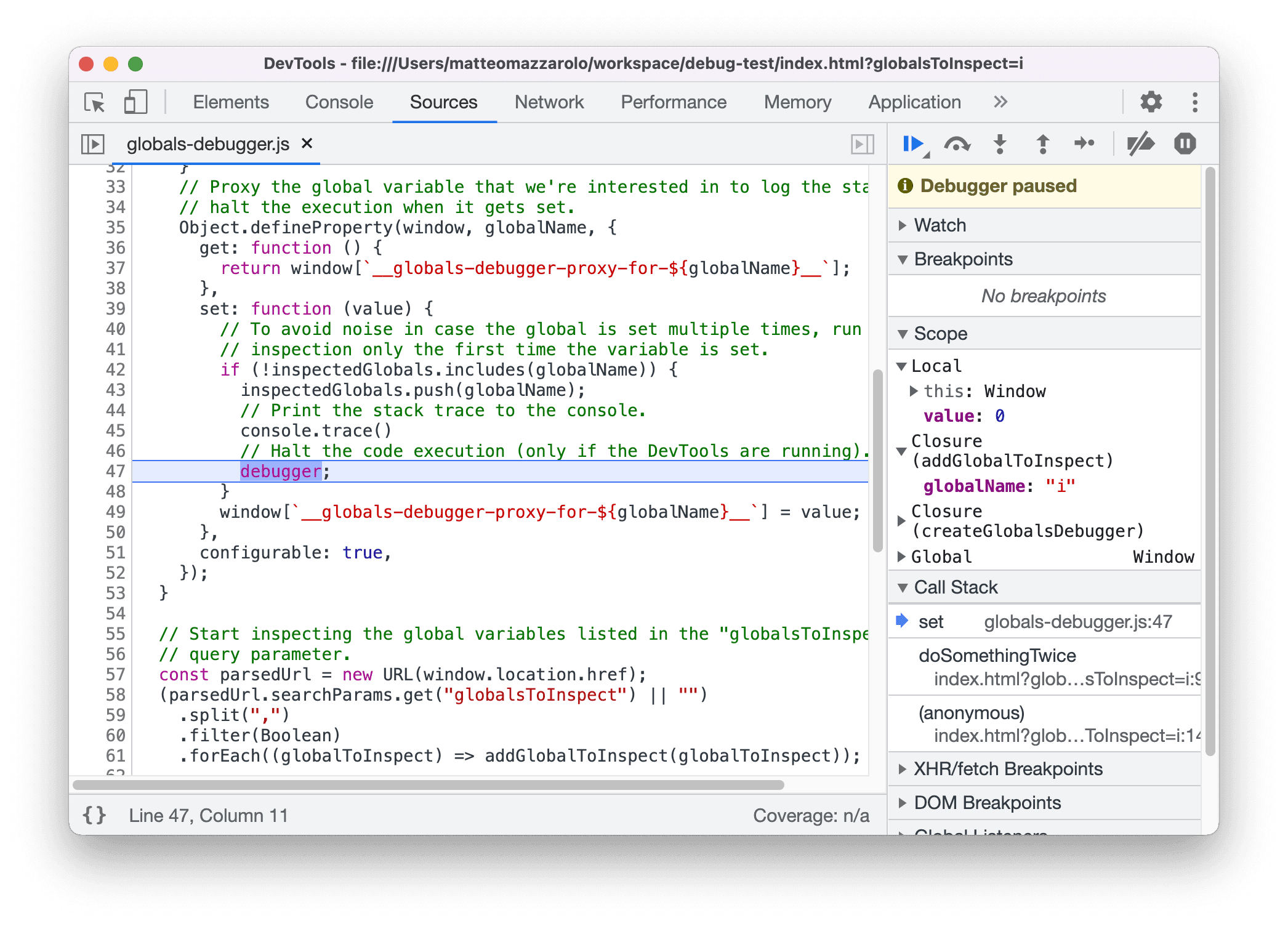Image resolution: width=1288 pixels, height=926 pixels.
Task: Select doSomethingTwice call stack frame
Action: pos(997,656)
